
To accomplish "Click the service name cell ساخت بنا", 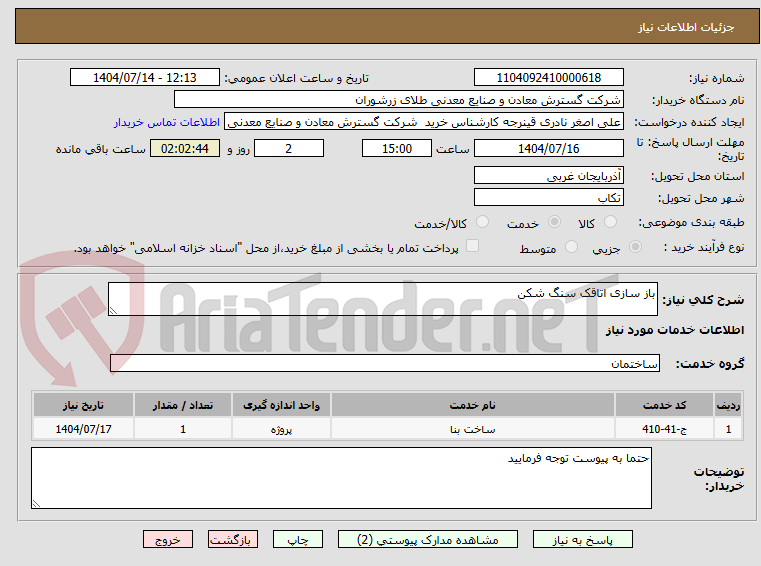I will tap(473, 429).
